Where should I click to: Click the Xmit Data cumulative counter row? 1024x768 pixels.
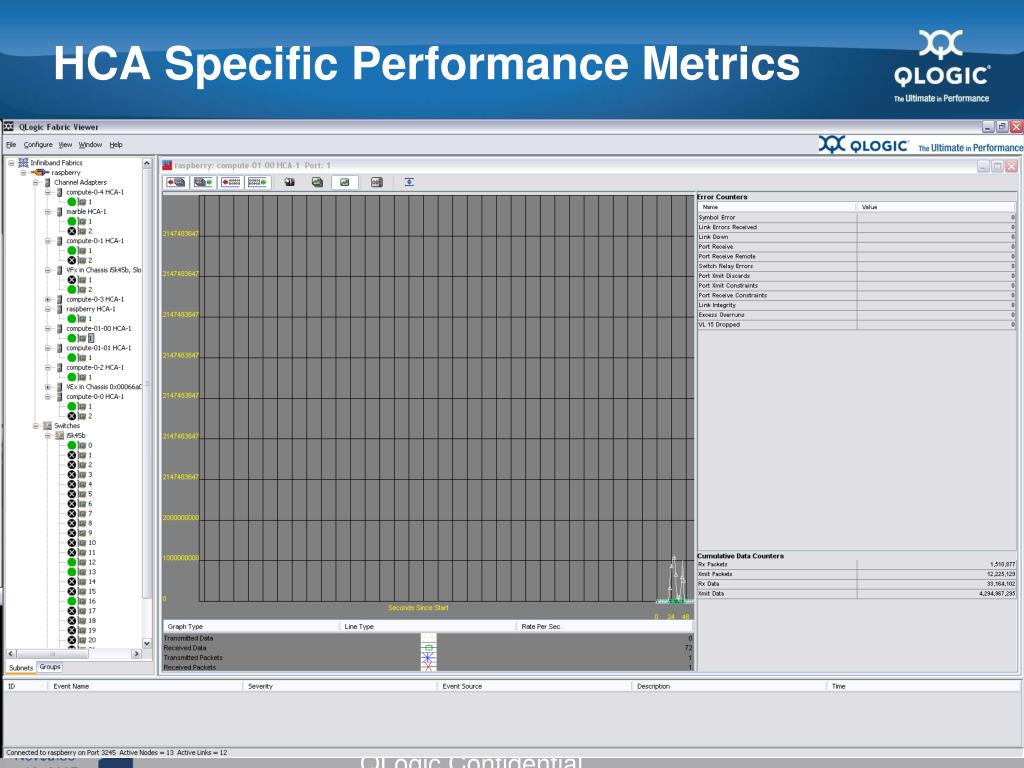pos(857,594)
